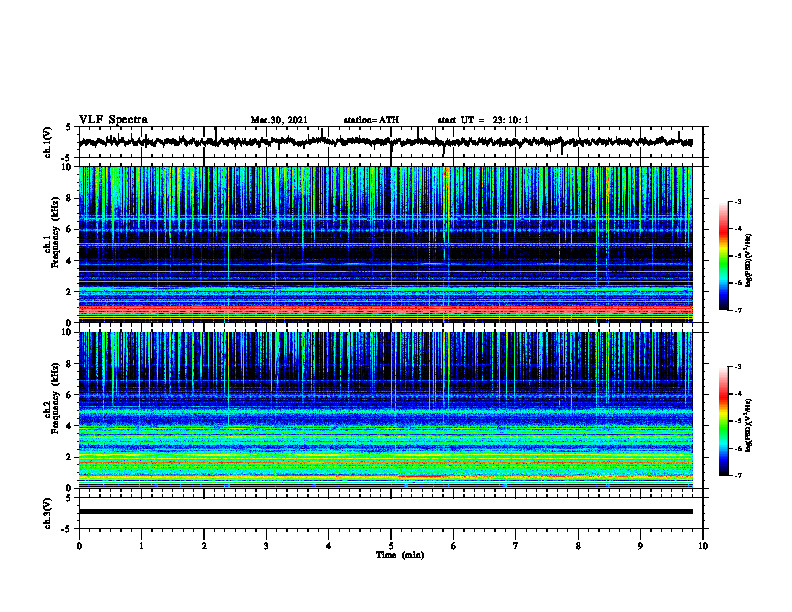Click the ch.1 spectrogram color bar

coord(723,256)
